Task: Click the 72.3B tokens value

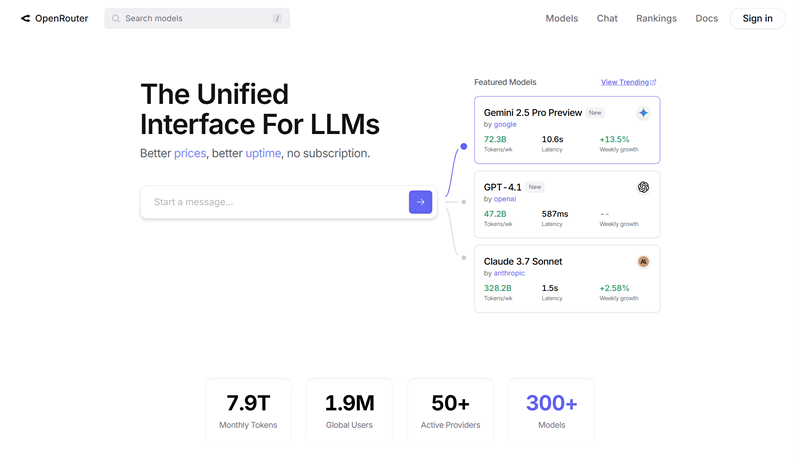Action: click(x=495, y=139)
